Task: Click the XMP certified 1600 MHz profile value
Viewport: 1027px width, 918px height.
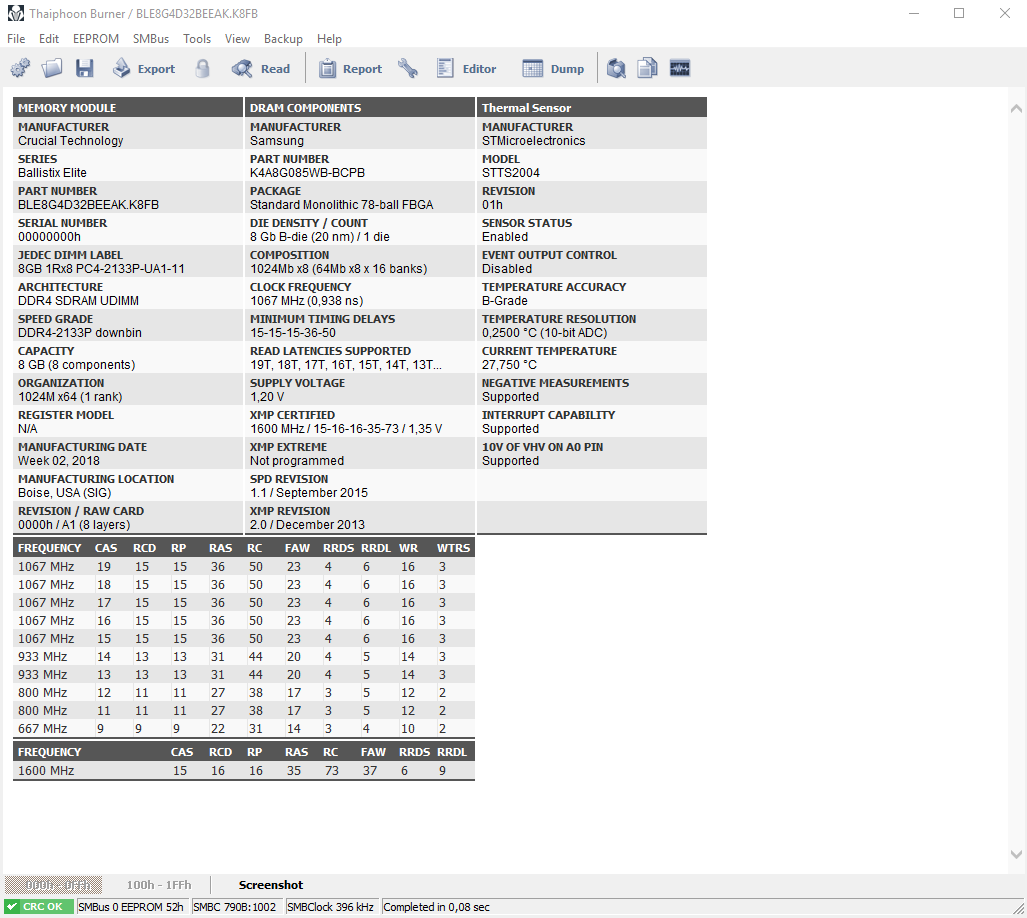Action: point(346,429)
